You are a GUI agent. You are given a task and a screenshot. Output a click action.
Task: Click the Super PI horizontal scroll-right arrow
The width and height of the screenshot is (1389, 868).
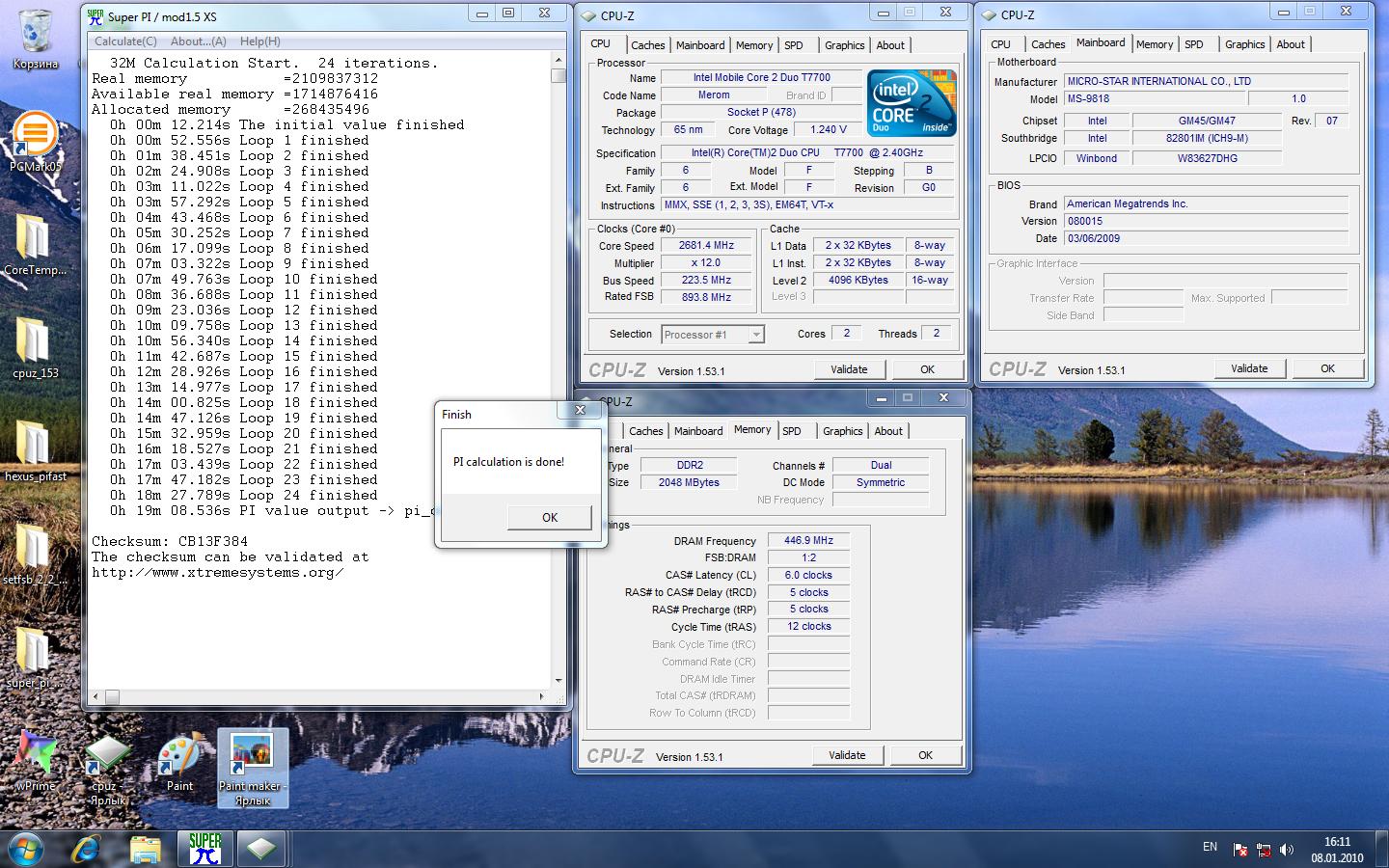[543, 695]
